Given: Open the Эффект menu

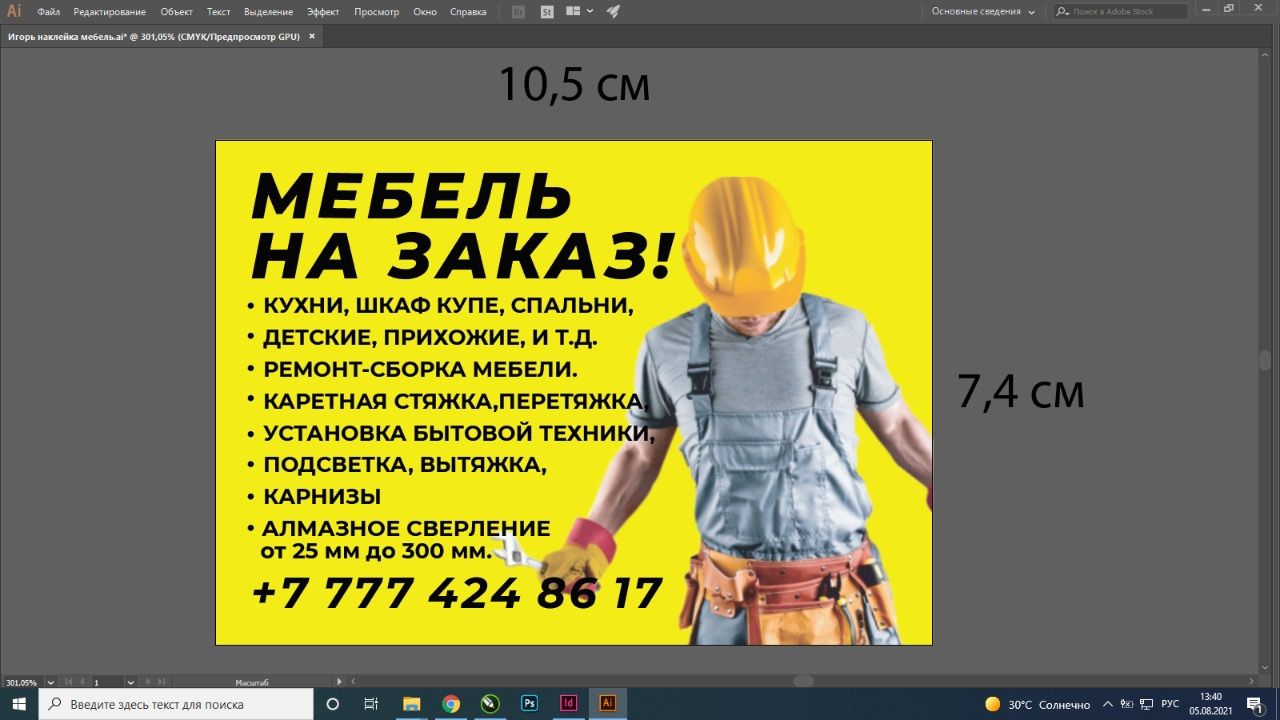Looking at the screenshot, I should click(x=323, y=12).
